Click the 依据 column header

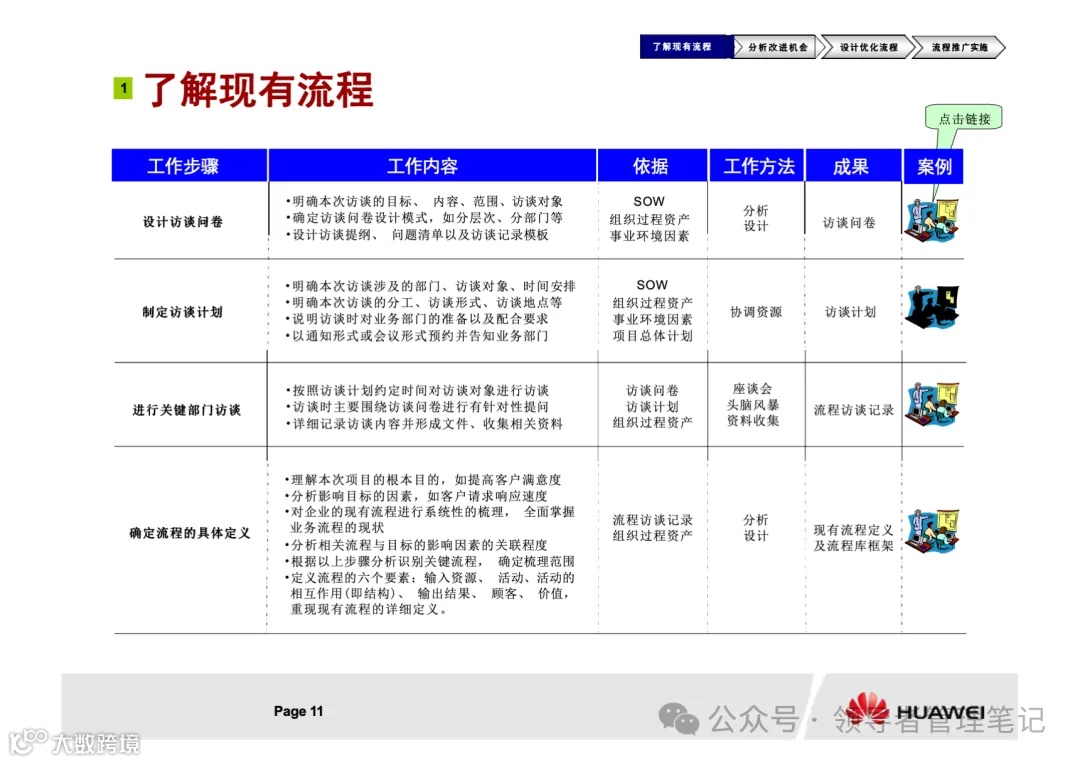click(x=651, y=165)
